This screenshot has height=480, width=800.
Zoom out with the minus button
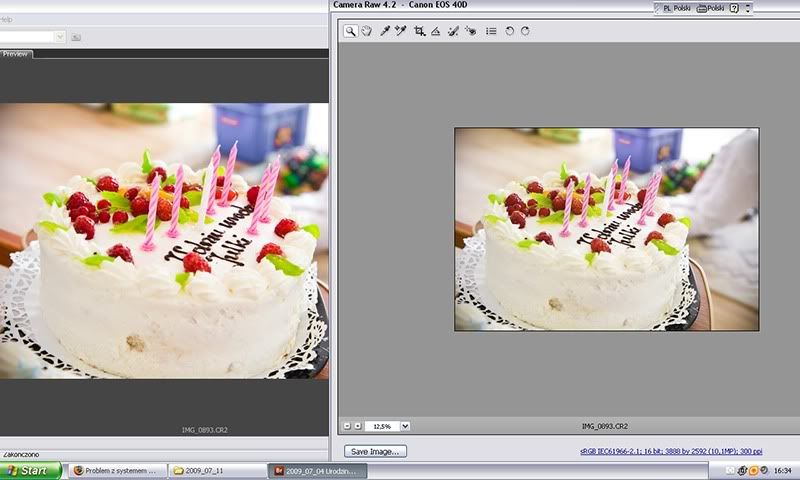347,426
